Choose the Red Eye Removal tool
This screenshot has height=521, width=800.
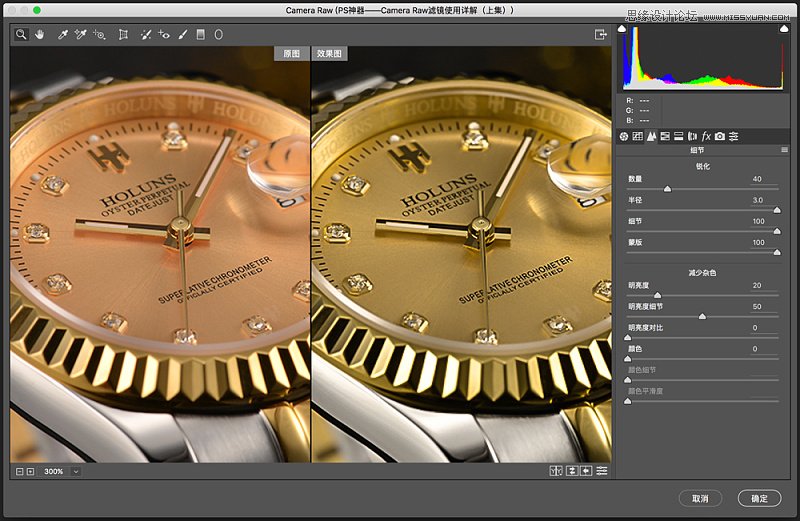pos(165,34)
